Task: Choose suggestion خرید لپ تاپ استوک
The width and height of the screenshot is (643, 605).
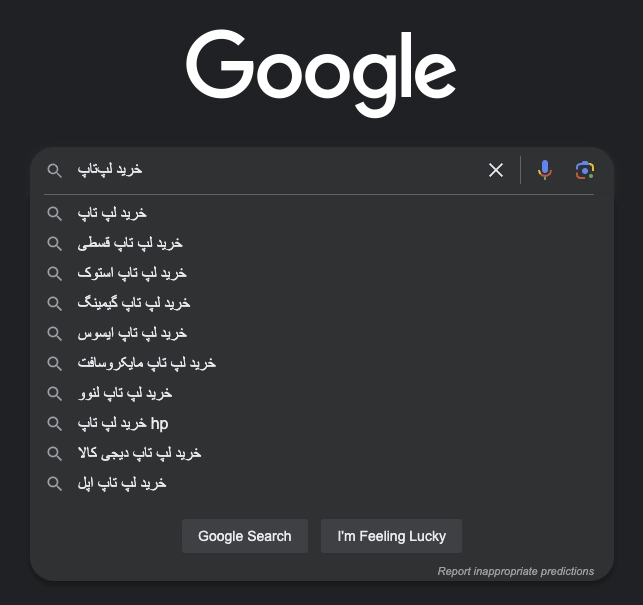Action: (x=320, y=273)
